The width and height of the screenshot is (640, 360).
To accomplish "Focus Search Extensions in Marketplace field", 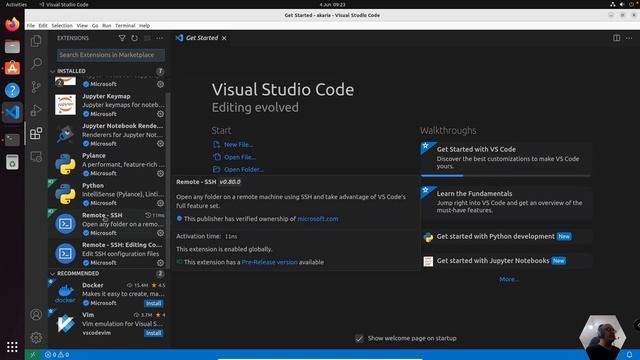I will coord(111,55).
